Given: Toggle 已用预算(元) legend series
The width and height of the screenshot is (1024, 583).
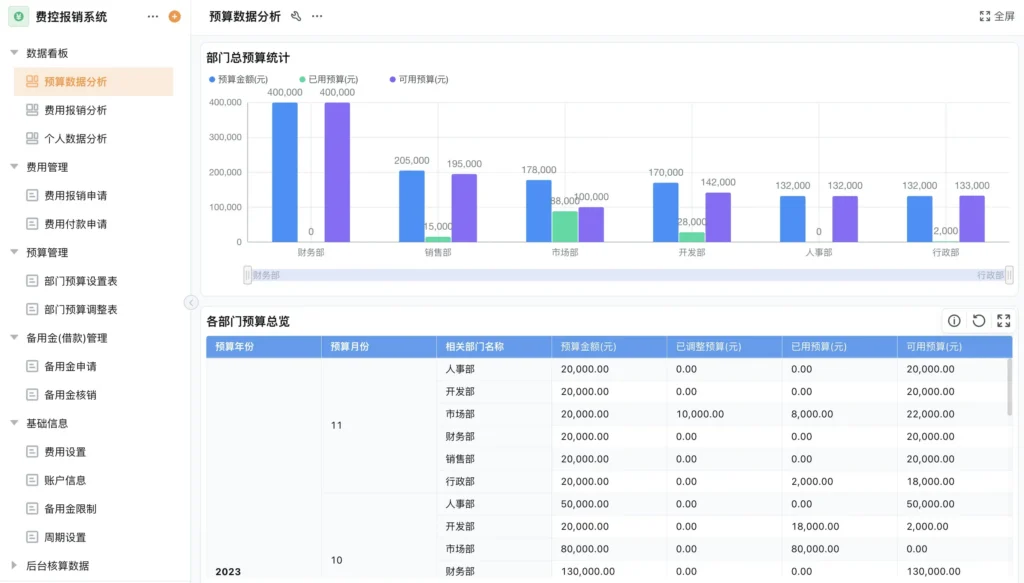Looking at the screenshot, I should point(328,79).
